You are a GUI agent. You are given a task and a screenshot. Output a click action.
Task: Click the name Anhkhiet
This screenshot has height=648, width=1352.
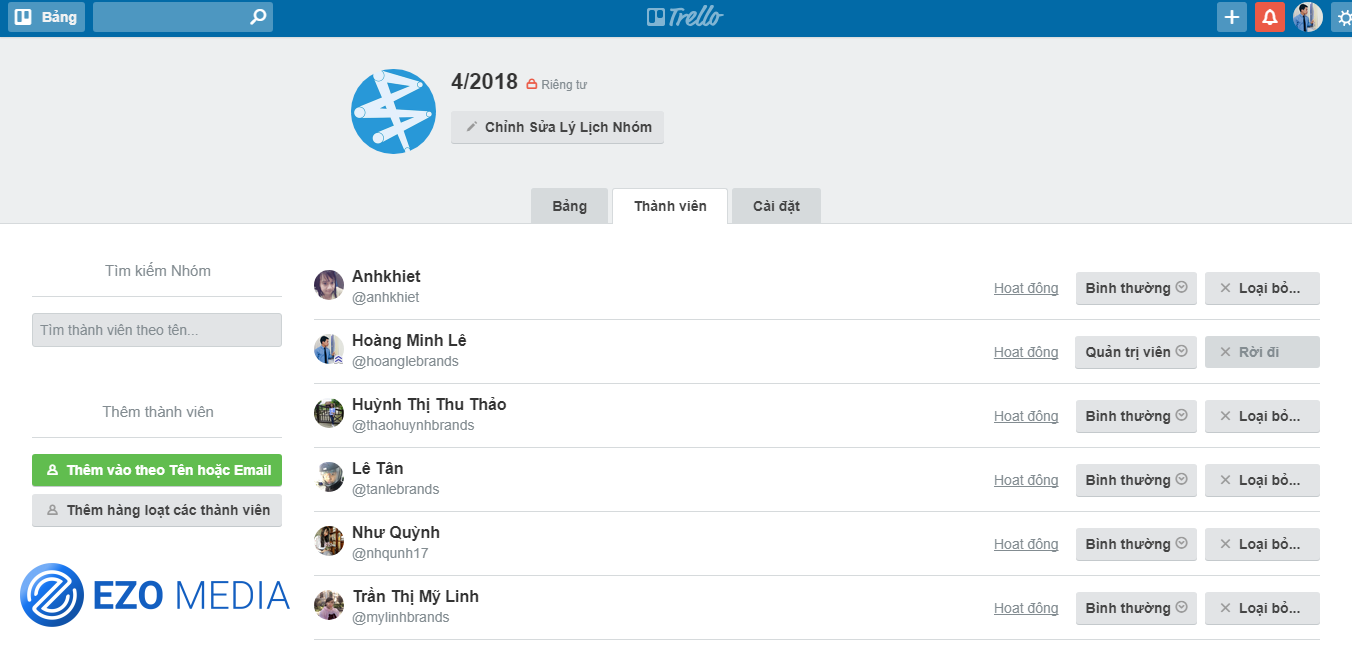(x=386, y=276)
